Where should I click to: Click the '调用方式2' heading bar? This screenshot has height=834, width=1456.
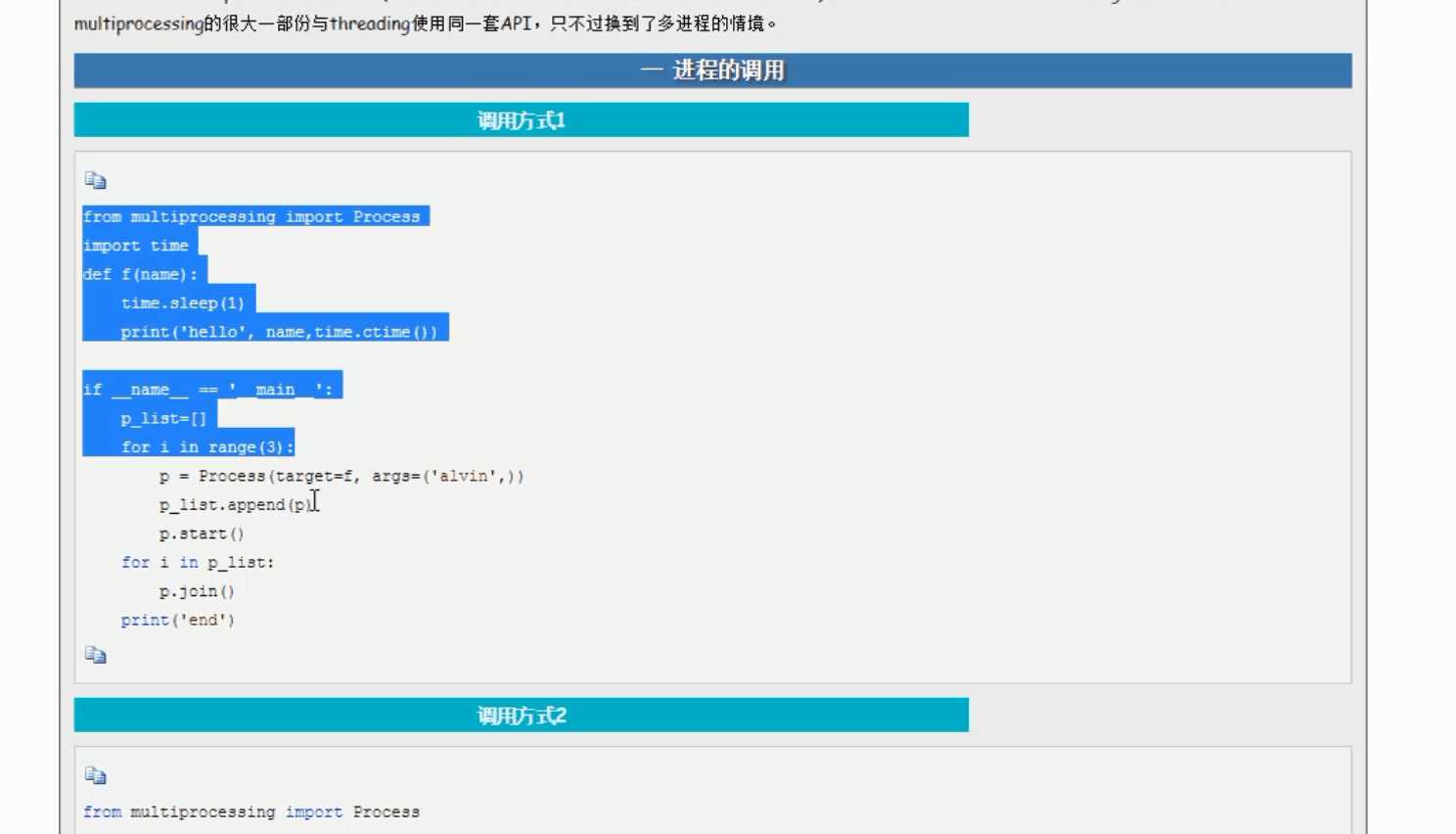click(521, 716)
